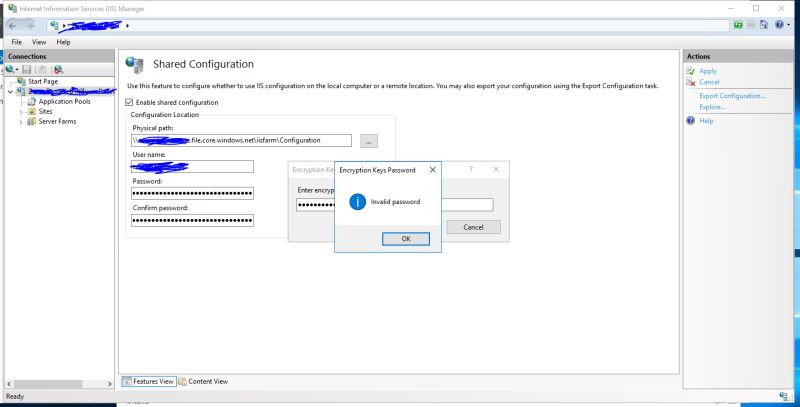800x407 pixels.
Task: Select Start Page in Connections tree
Action: 43,81
